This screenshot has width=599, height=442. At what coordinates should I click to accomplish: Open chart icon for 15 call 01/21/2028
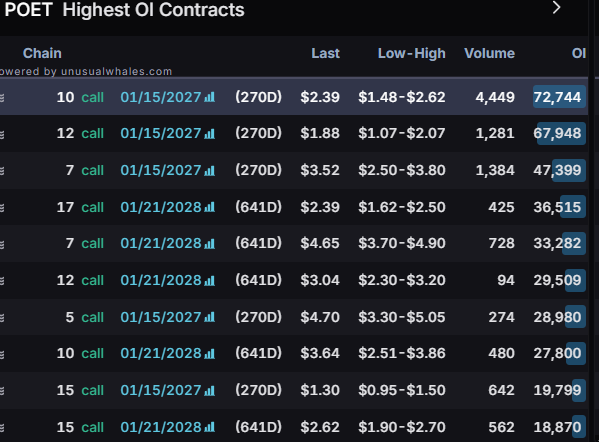click(209, 427)
